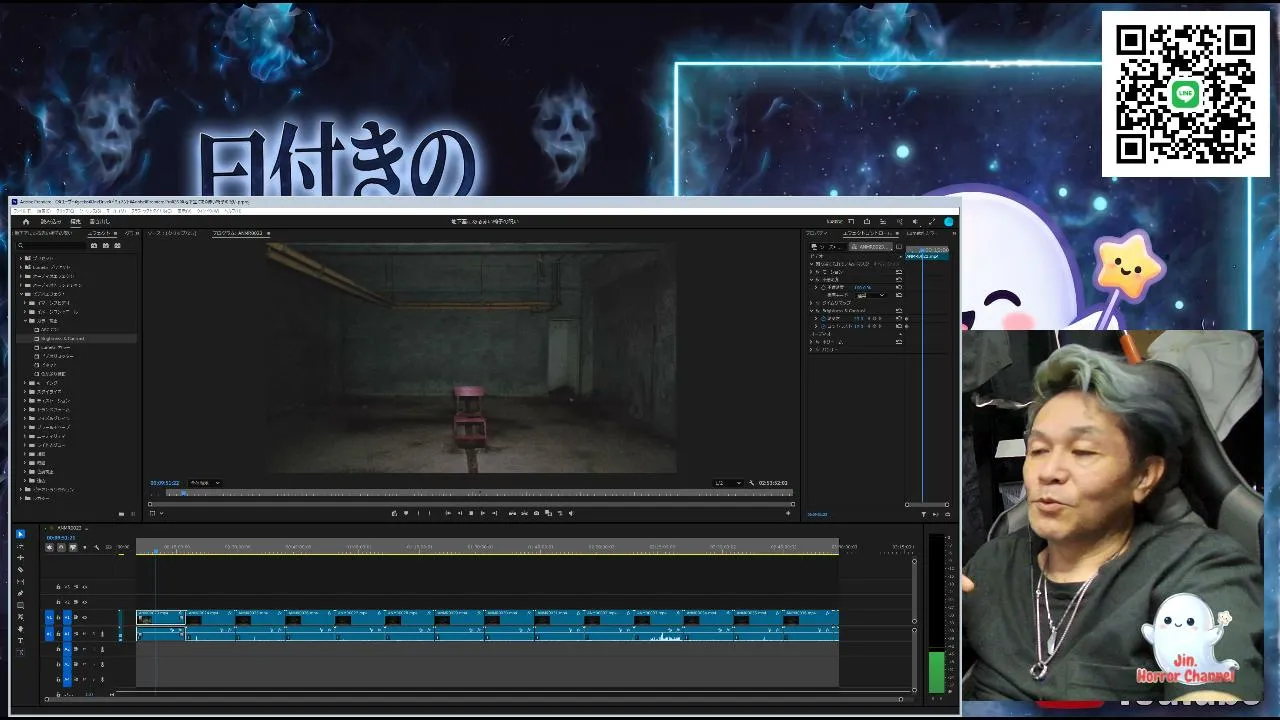
Task: Switch to the Export (書き出し) tab
Action: click(x=99, y=221)
